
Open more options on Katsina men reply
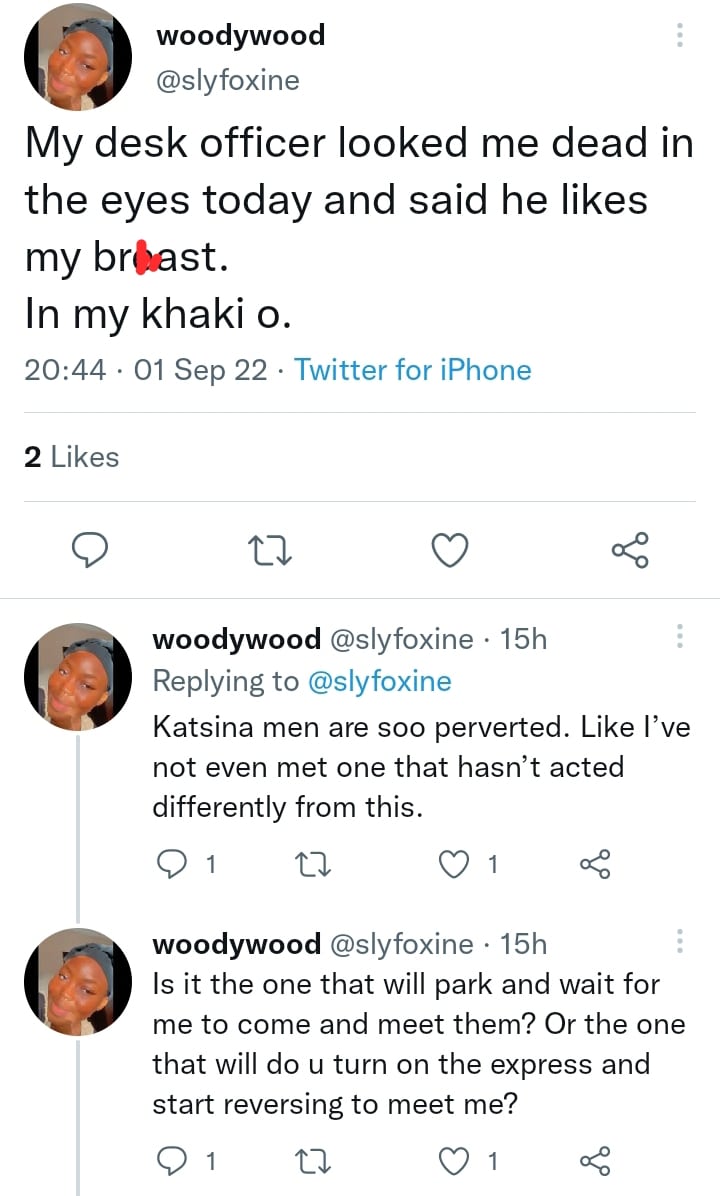coord(680,637)
